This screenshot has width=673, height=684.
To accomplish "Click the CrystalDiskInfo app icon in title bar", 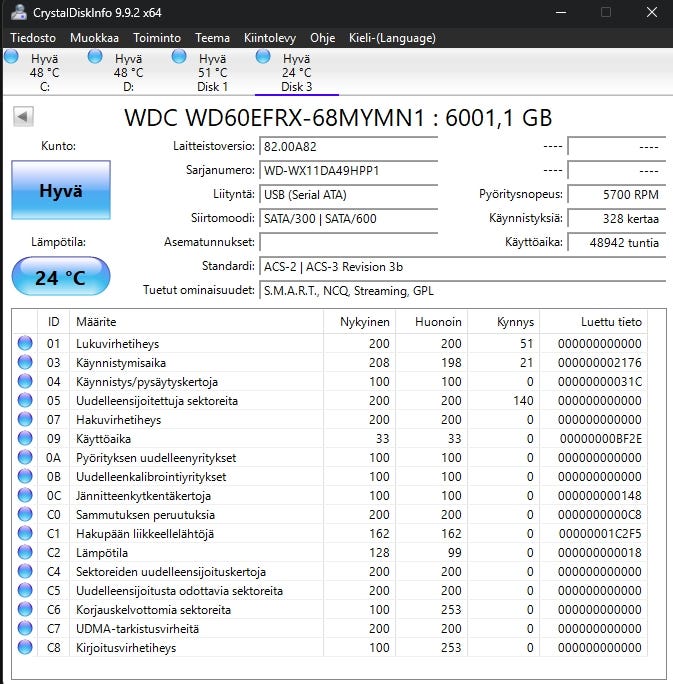I will [19, 12].
